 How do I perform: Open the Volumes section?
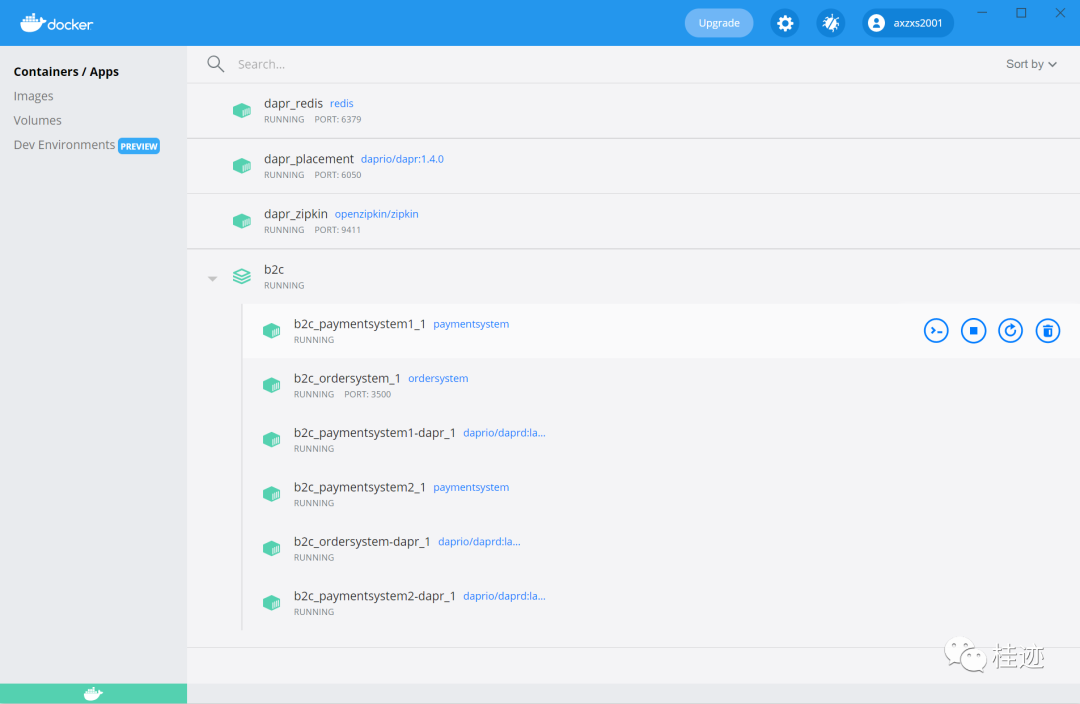[x=37, y=121]
